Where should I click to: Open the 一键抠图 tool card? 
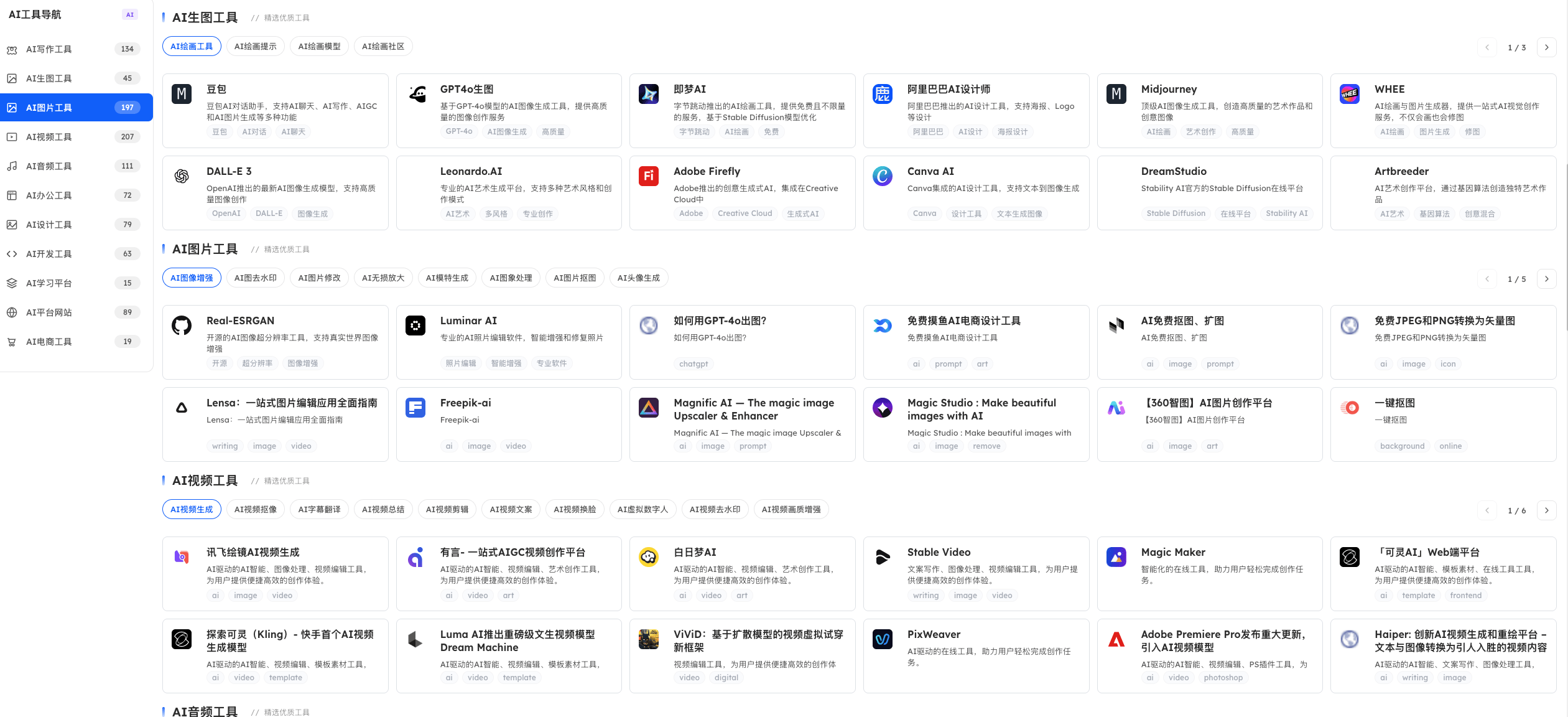tap(1443, 424)
